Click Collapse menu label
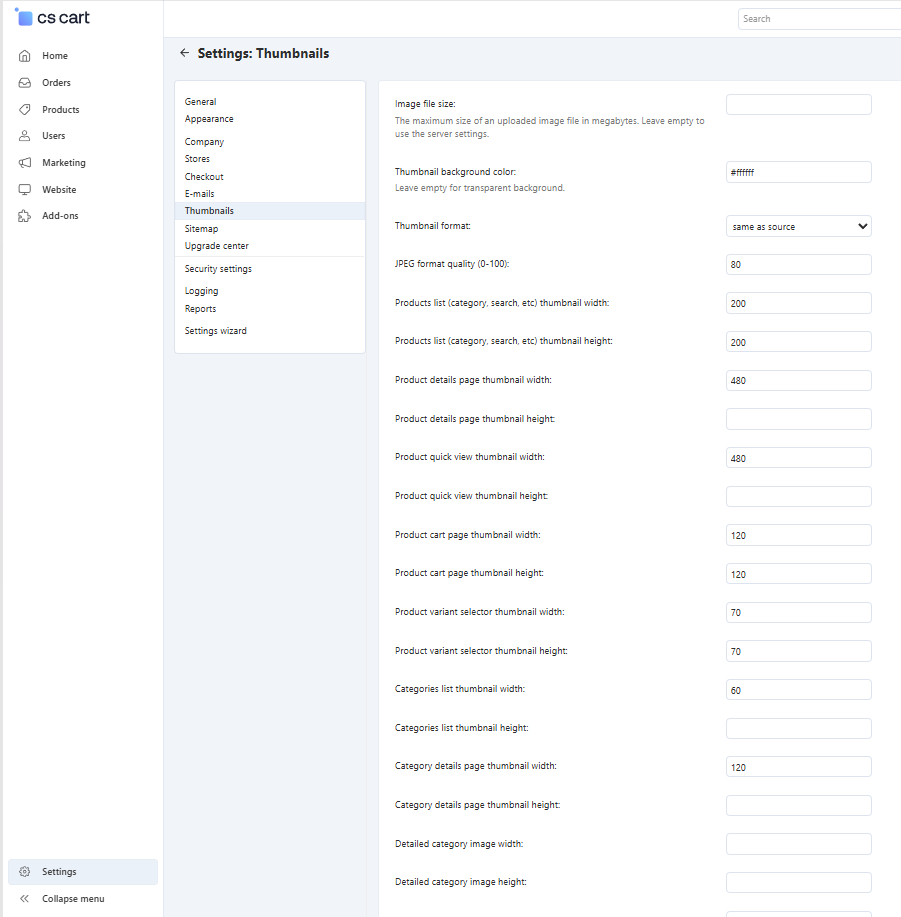Viewport: 901px width, 917px height. [x=73, y=899]
